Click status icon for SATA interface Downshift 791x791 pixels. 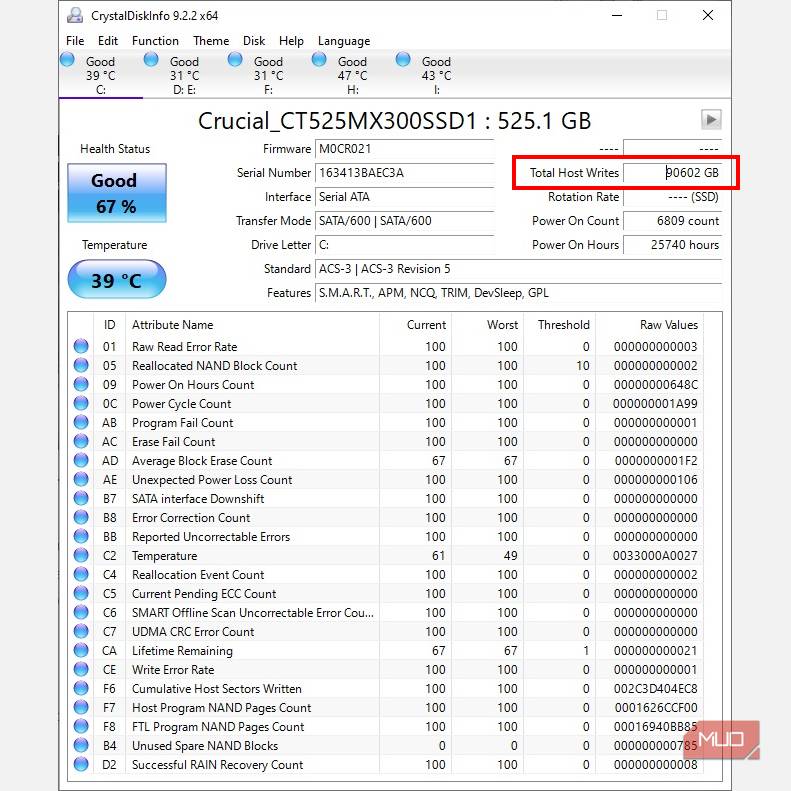81,498
